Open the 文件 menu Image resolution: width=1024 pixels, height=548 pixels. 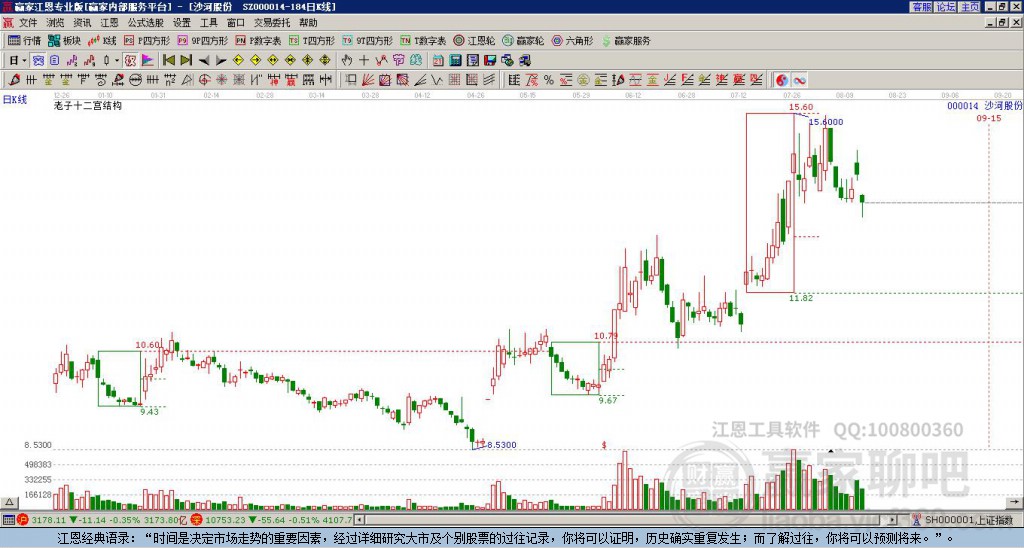28,23
